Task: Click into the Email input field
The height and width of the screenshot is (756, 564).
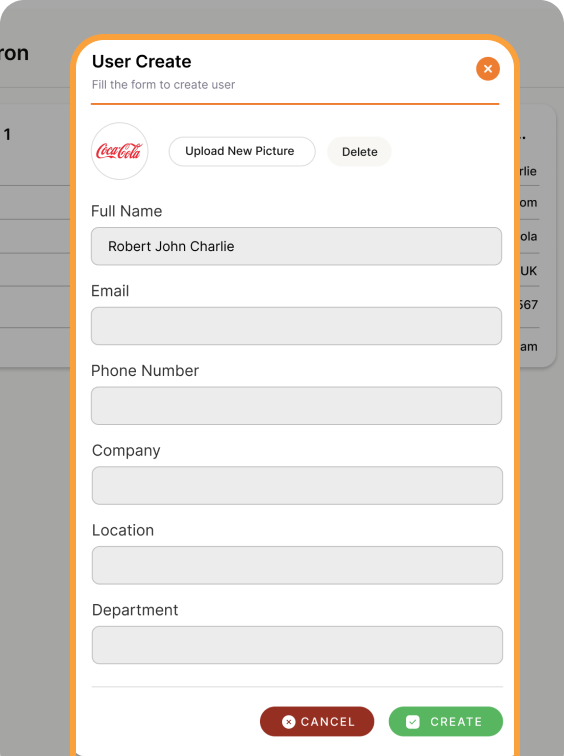Action: [x=296, y=326]
